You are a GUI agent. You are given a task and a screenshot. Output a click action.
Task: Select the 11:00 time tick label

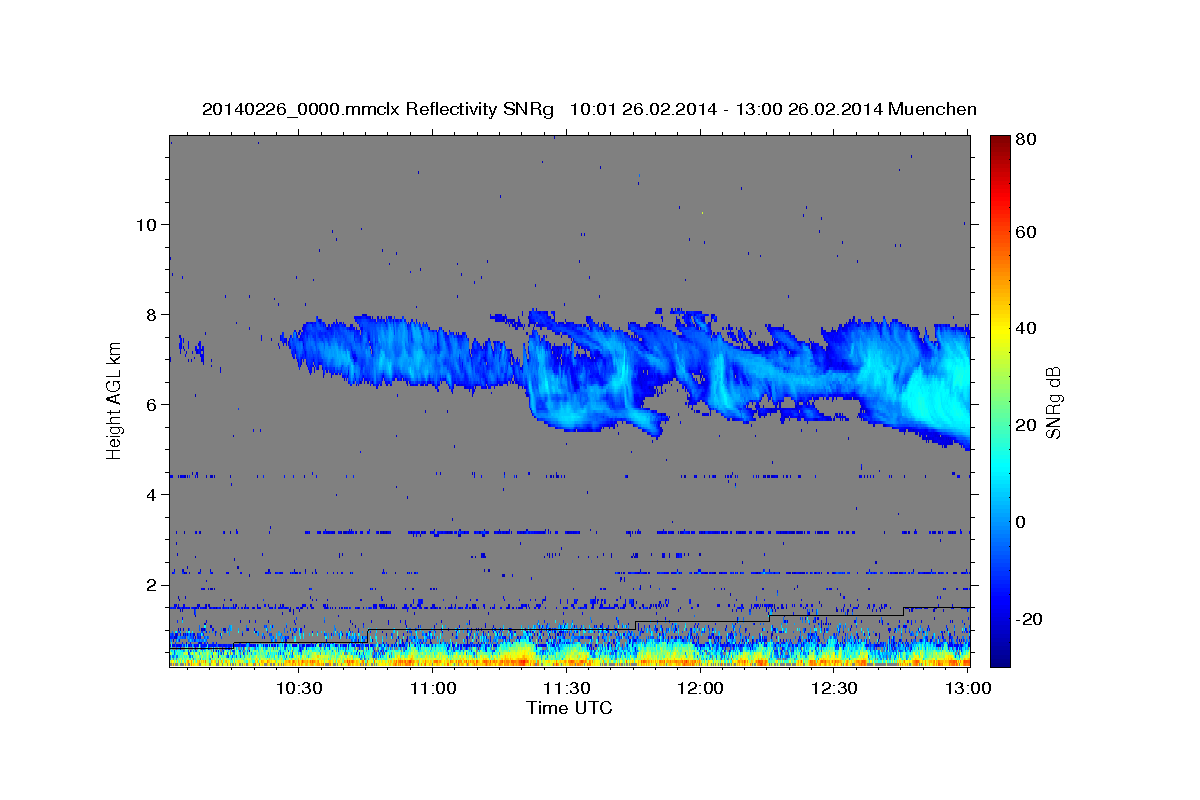coord(433,688)
